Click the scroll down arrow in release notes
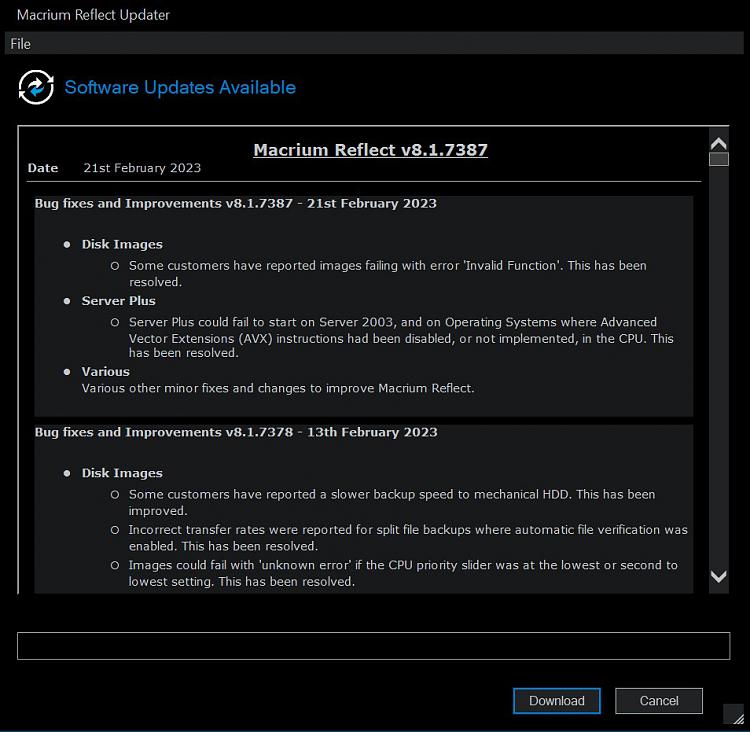This screenshot has height=732, width=750. tap(718, 577)
